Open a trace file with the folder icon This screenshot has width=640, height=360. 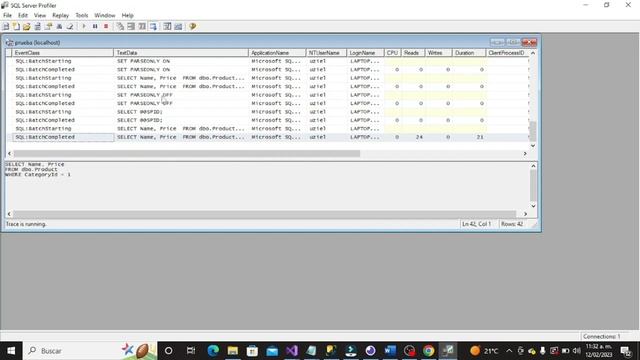coord(27,27)
